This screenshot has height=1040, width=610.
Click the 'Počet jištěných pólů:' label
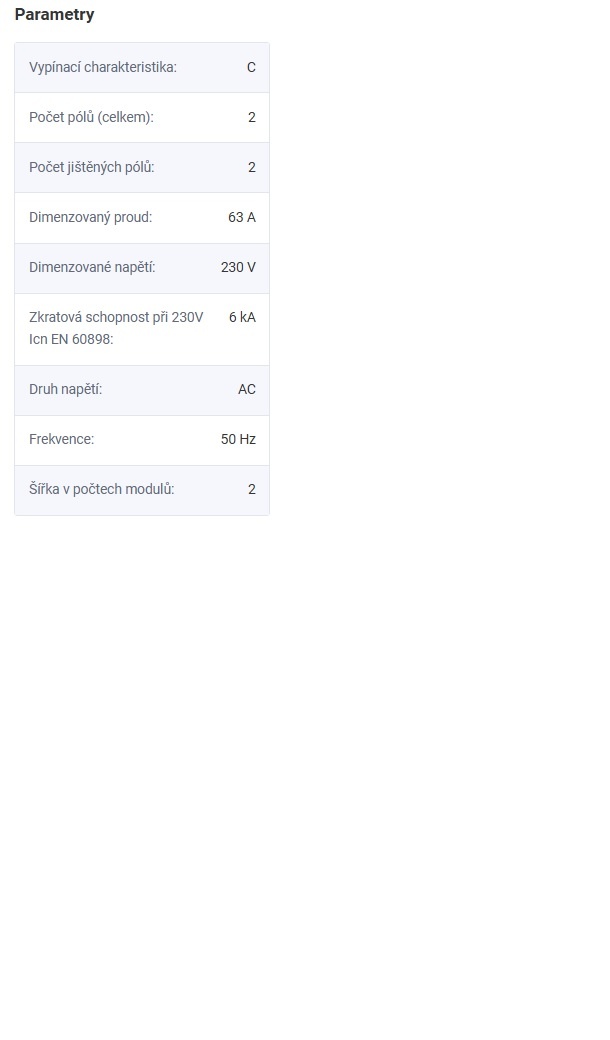92,167
